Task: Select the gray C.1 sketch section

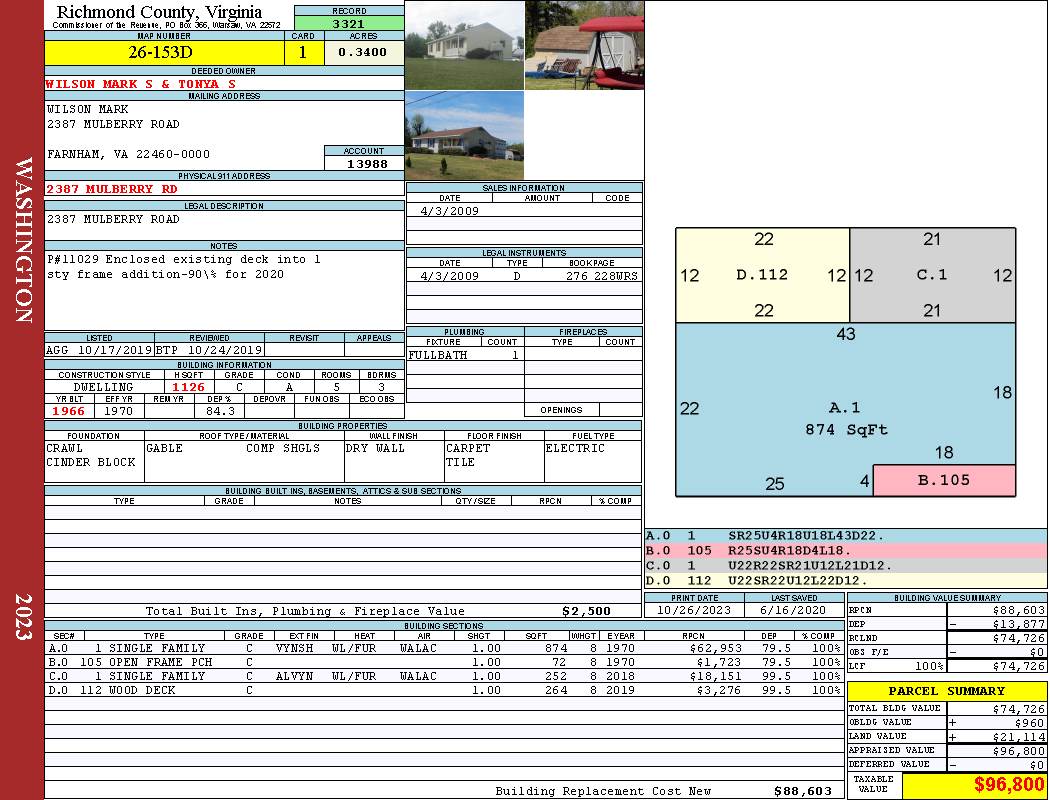Action: [x=932, y=275]
